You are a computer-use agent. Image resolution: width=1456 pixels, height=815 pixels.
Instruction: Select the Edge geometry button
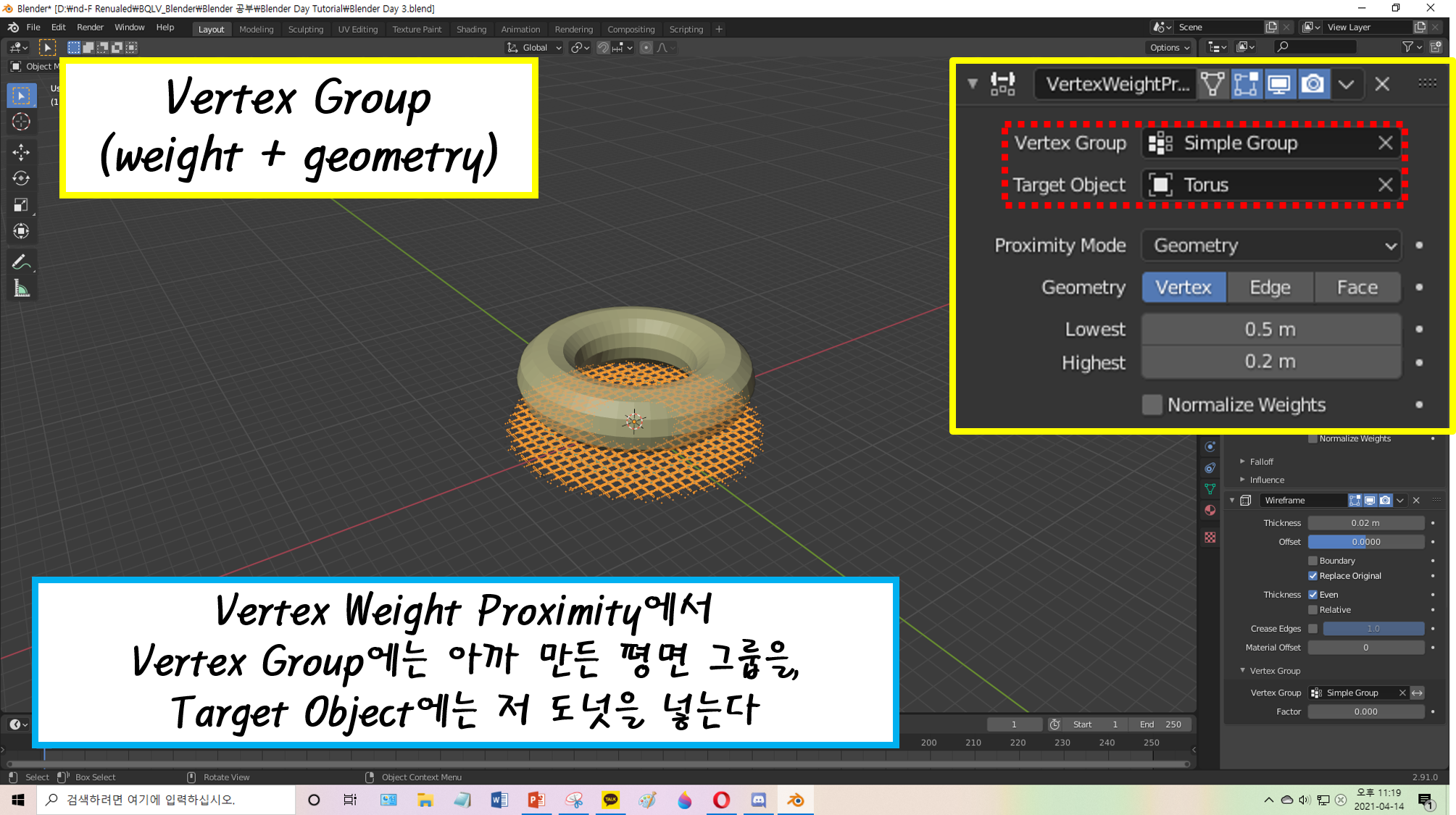(x=1270, y=288)
